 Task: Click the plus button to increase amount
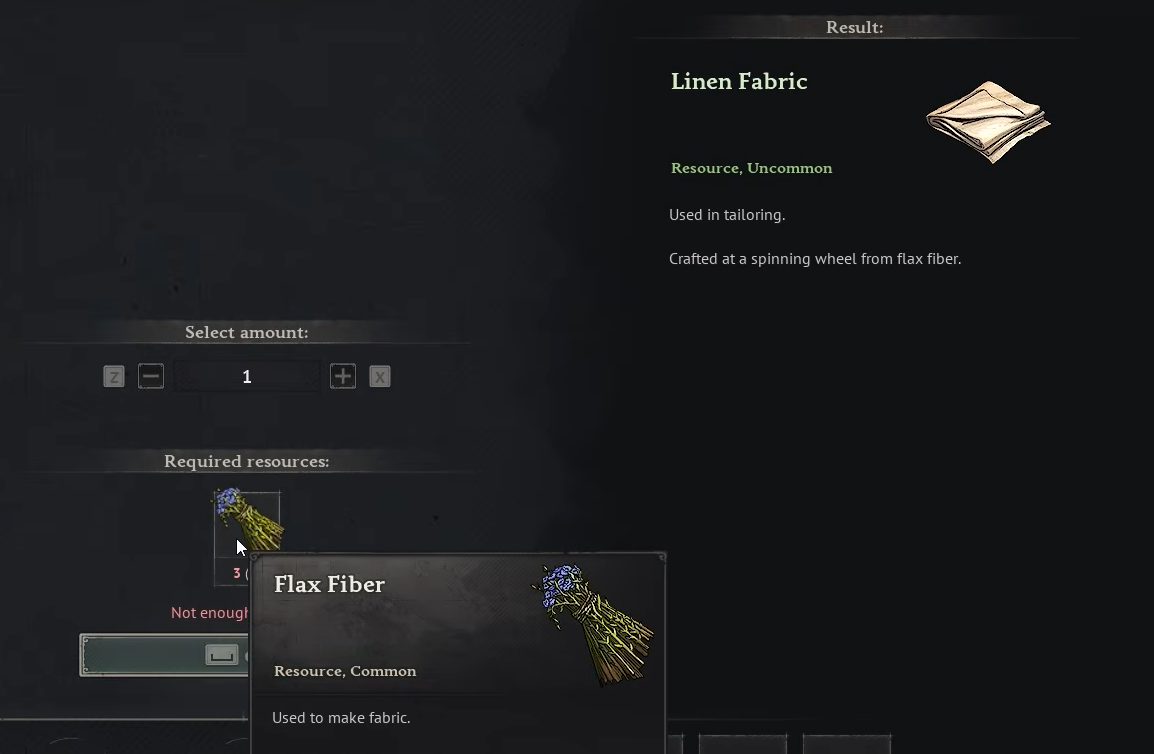pos(343,376)
